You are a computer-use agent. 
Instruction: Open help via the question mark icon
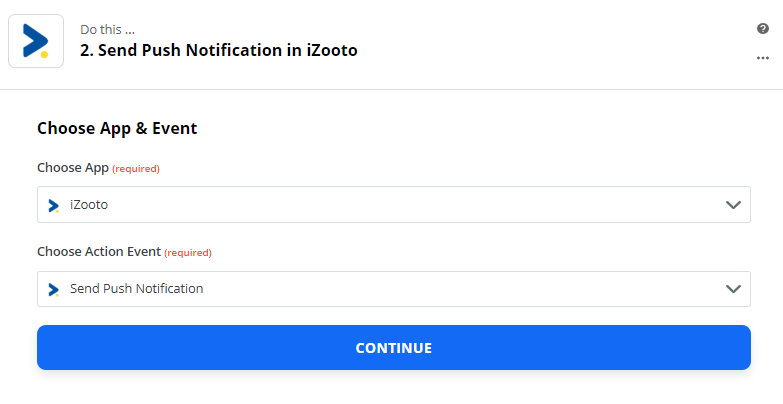(x=763, y=29)
